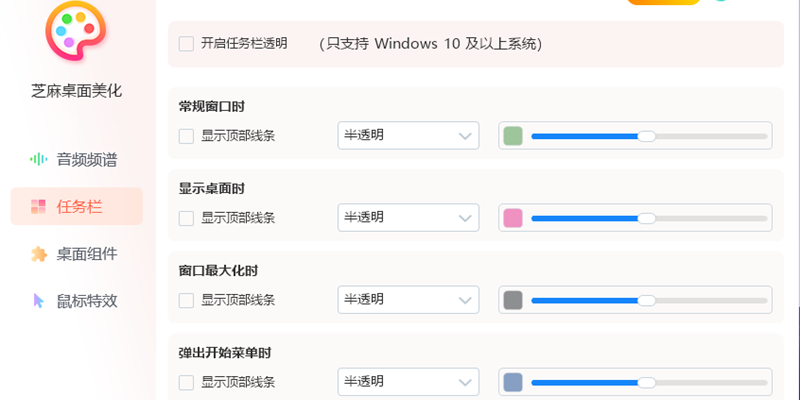Click the green color swatch for 常规窗口时

tap(513, 136)
